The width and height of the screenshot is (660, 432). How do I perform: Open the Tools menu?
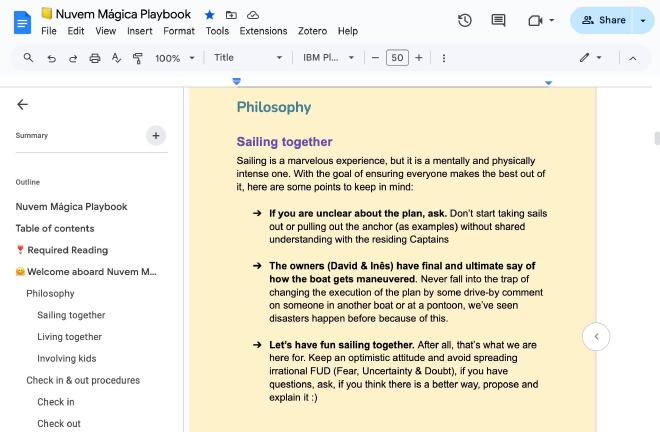[217, 31]
